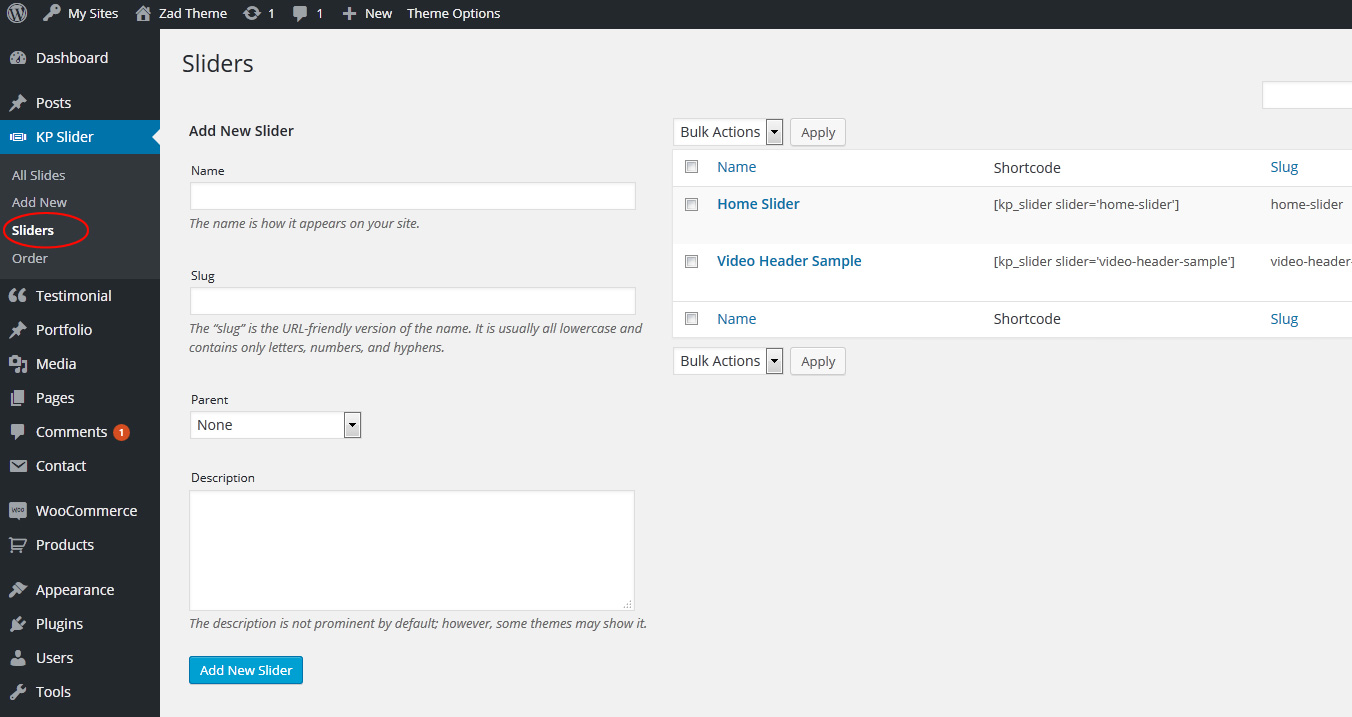Open Theme Options in the admin bar
Image resolution: width=1352 pixels, height=717 pixels.
(453, 14)
